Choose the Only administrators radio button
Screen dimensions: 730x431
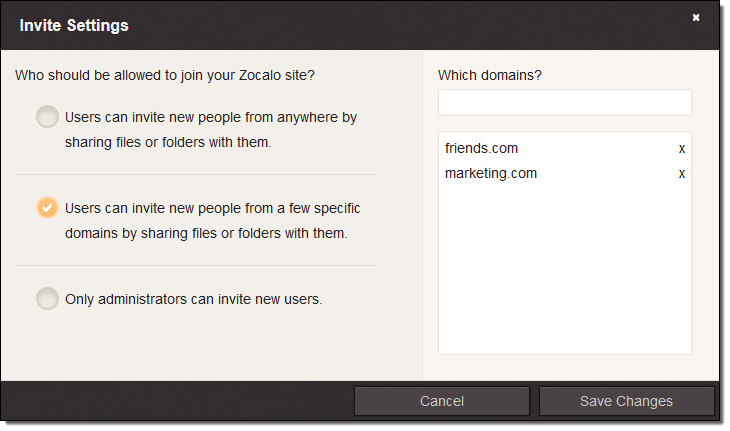47,299
